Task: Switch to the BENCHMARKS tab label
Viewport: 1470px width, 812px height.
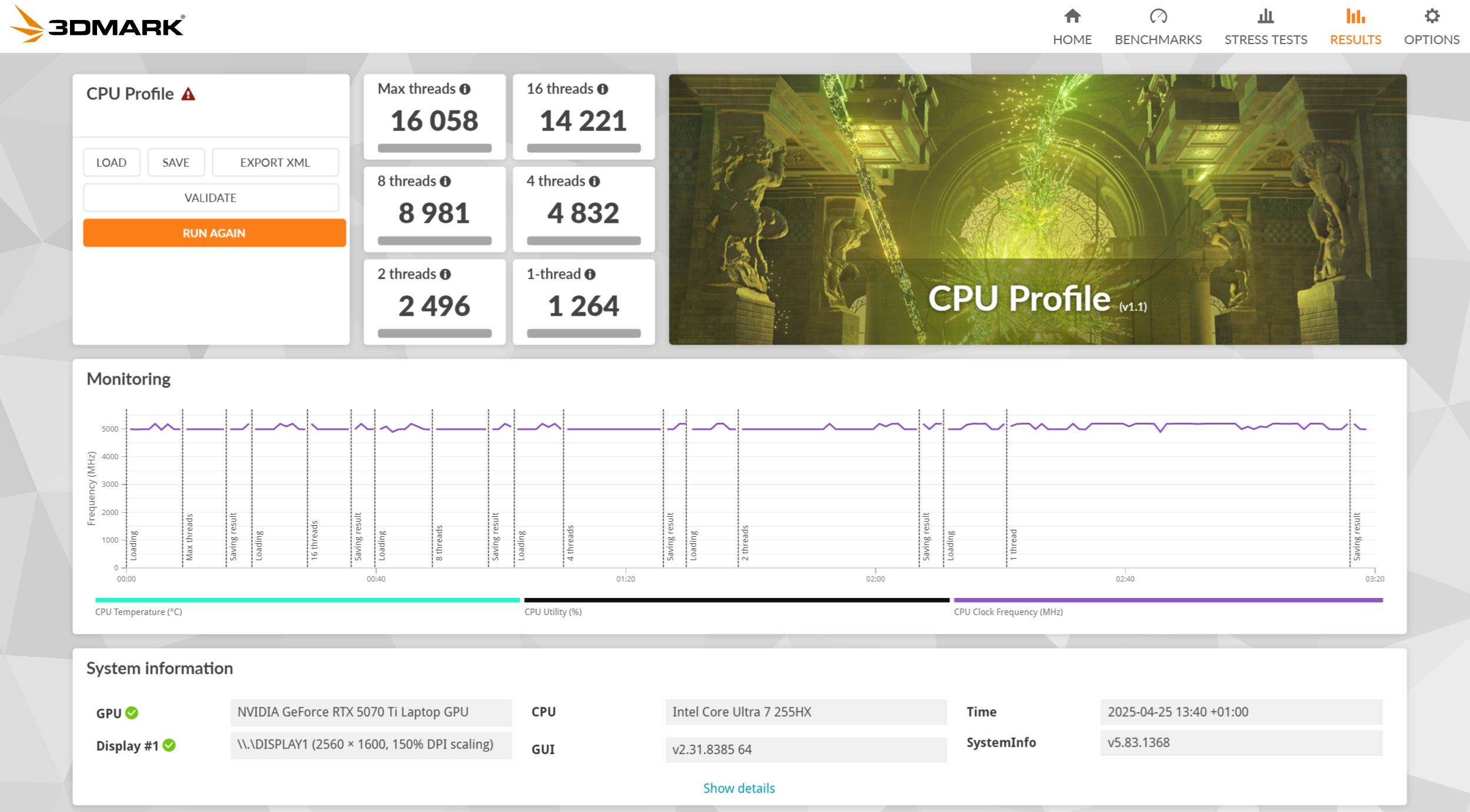Action: click(x=1158, y=39)
